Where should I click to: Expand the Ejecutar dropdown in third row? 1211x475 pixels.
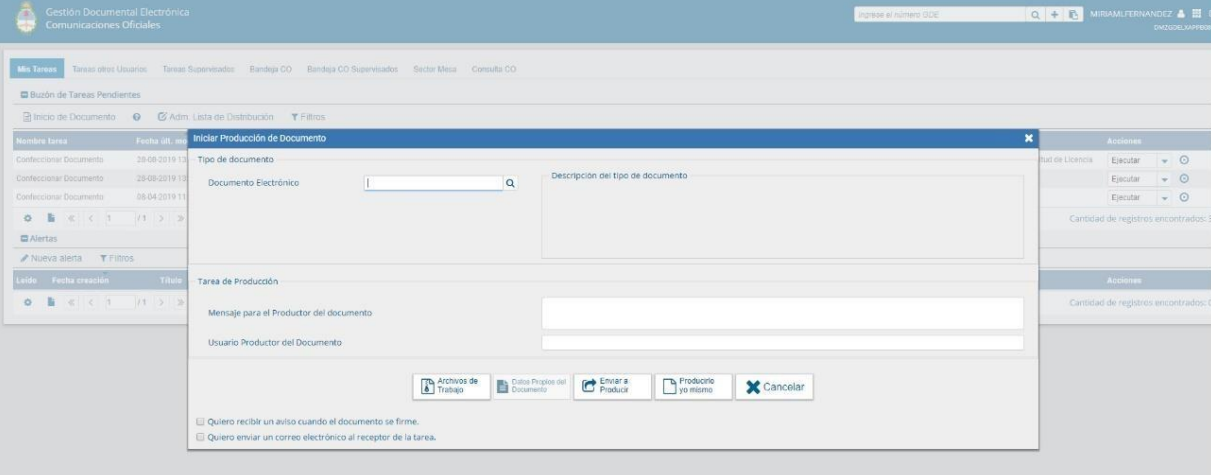tap(1164, 198)
